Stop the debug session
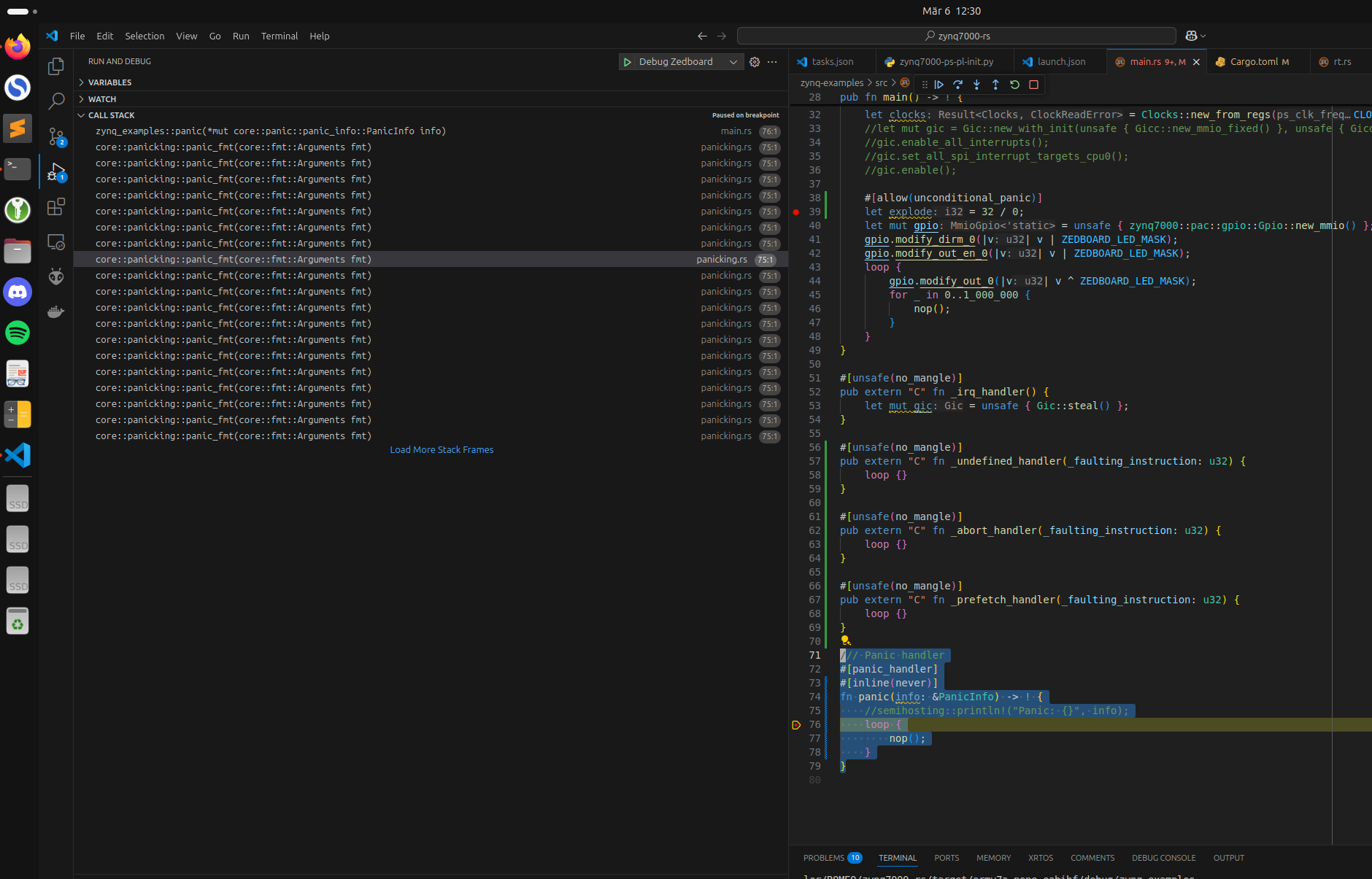Screen dimensions: 1372x879 [1033, 85]
